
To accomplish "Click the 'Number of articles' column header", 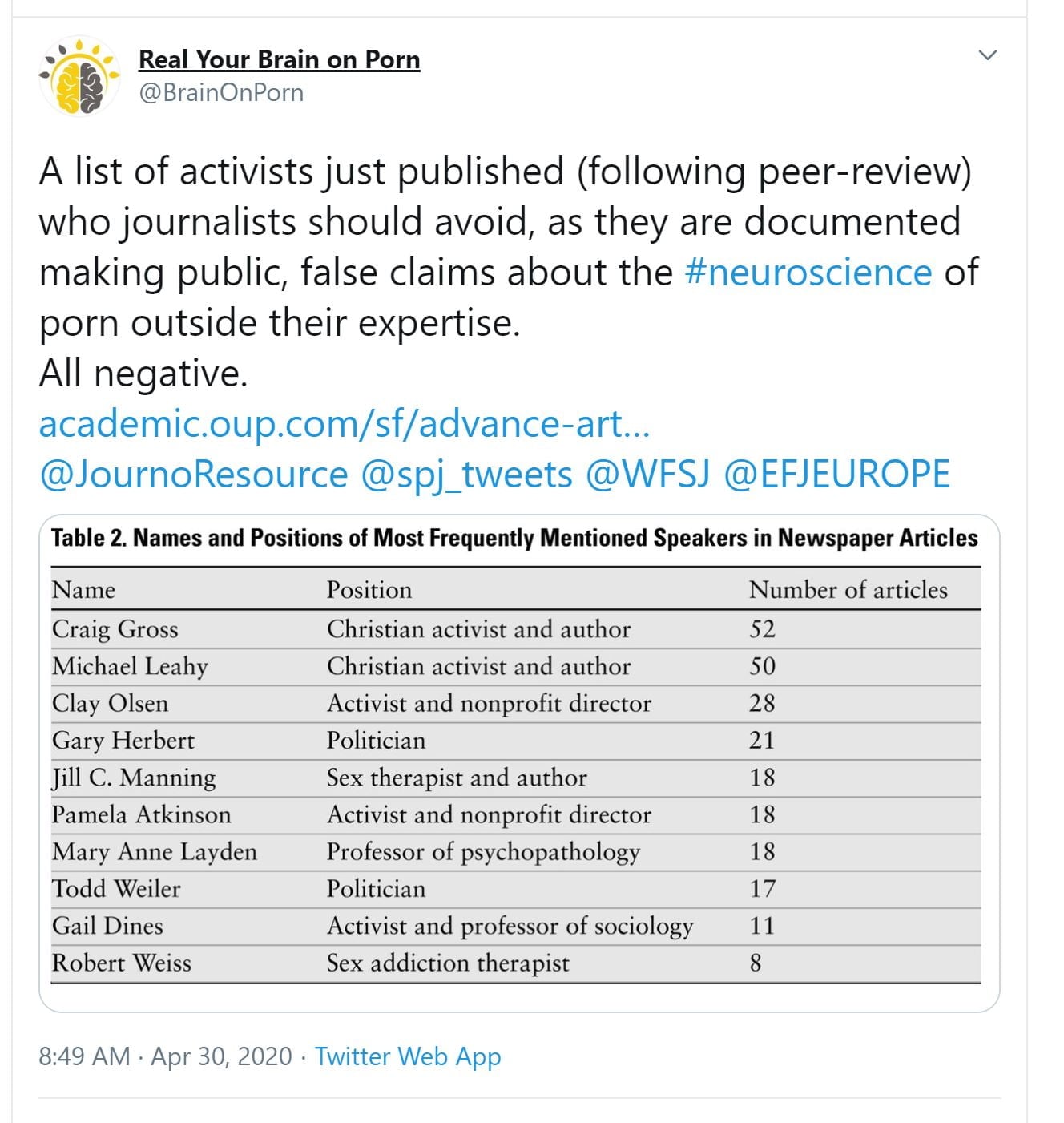I will (848, 590).
